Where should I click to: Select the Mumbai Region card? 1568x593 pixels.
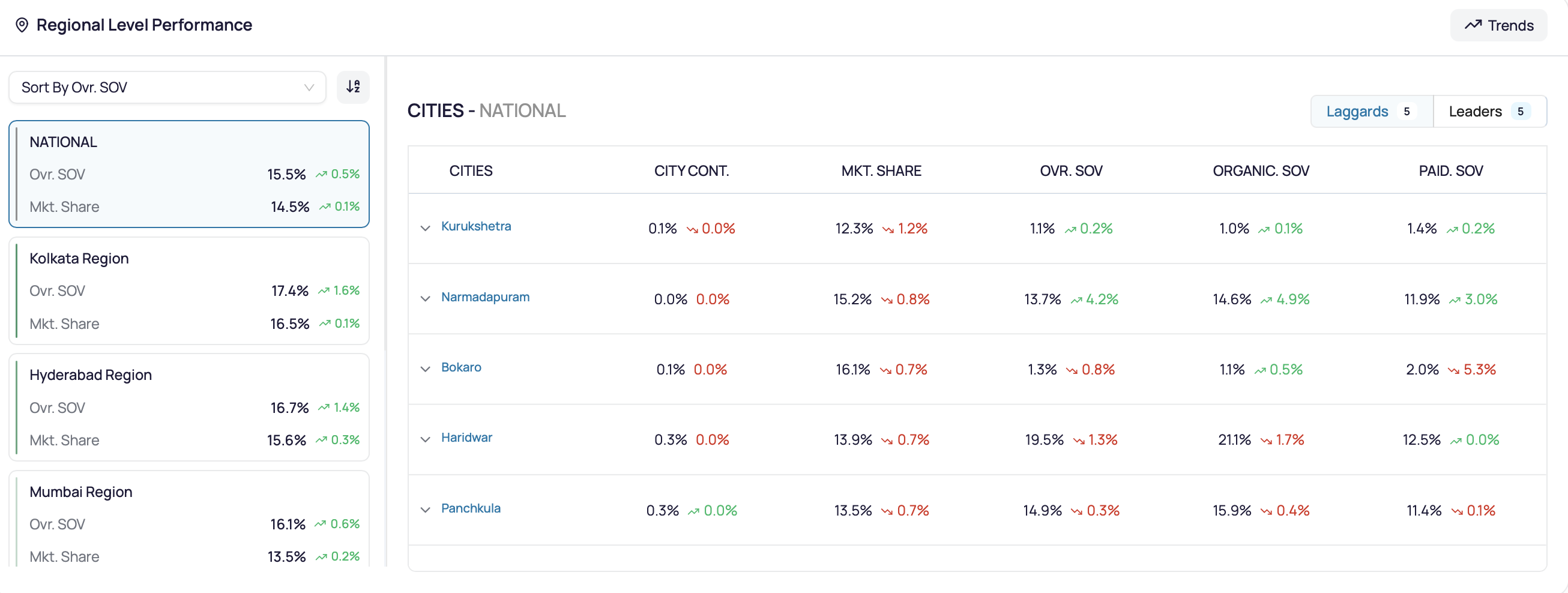(x=189, y=519)
